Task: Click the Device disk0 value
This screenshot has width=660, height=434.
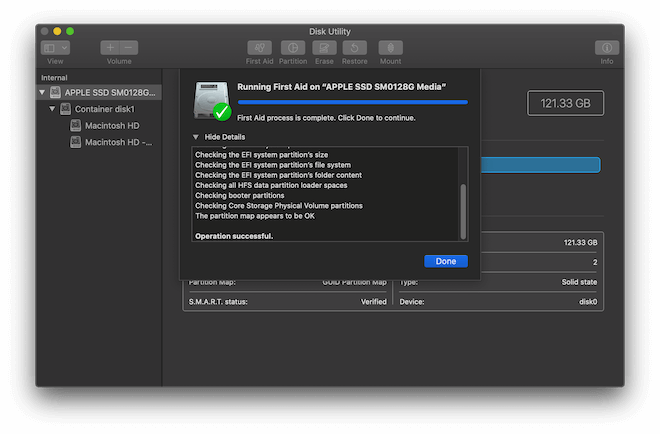Action: (588, 302)
